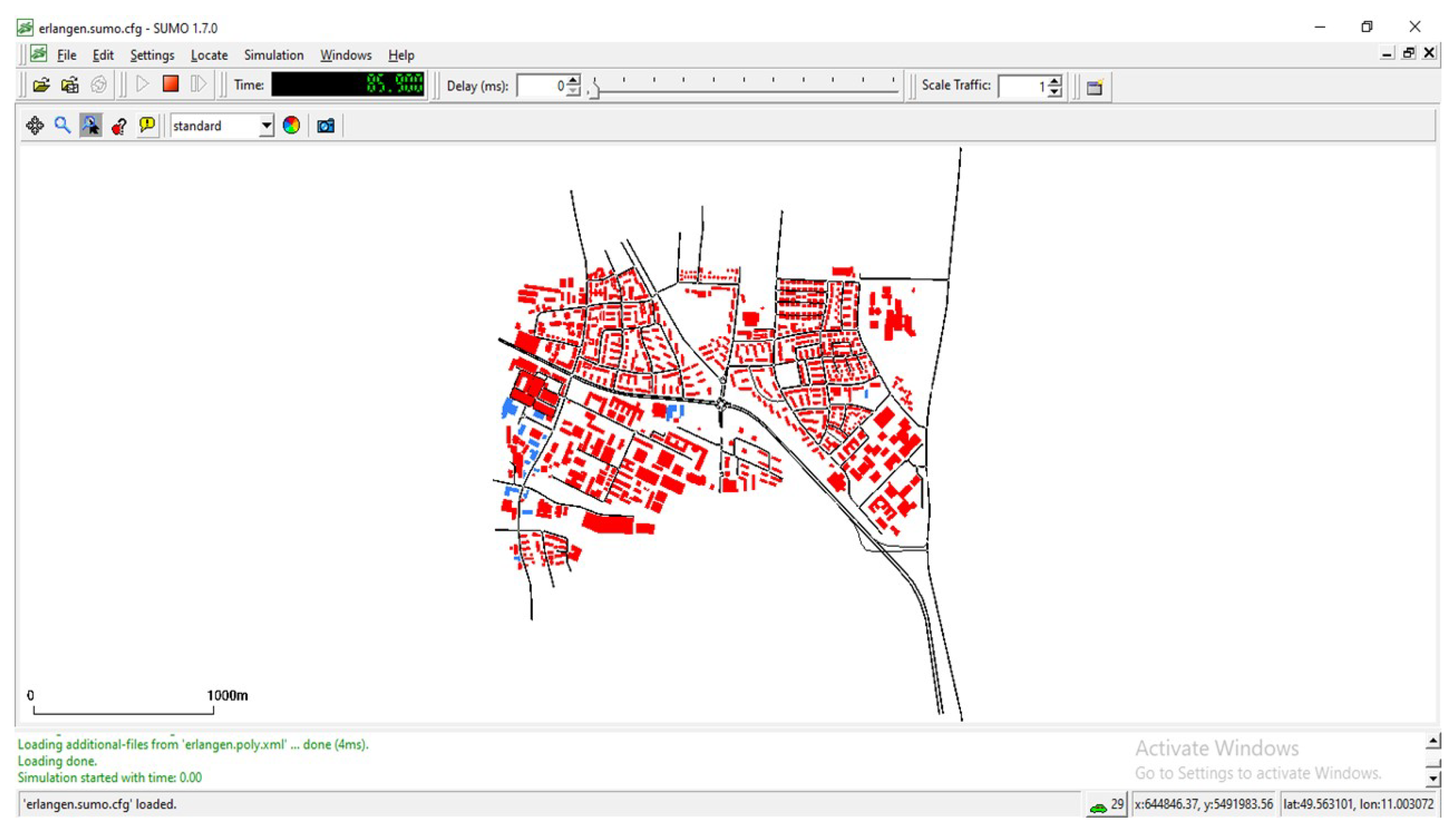Click the recenter view icon

[x=35, y=126]
